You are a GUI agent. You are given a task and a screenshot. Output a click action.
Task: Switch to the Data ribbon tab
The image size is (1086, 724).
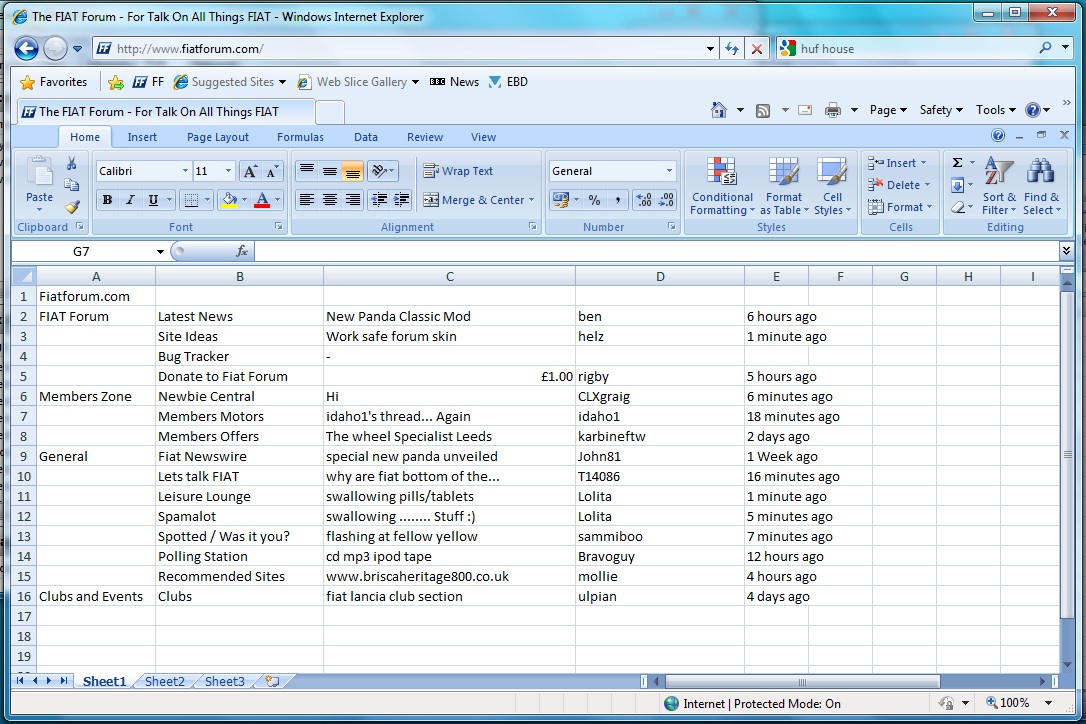366,137
